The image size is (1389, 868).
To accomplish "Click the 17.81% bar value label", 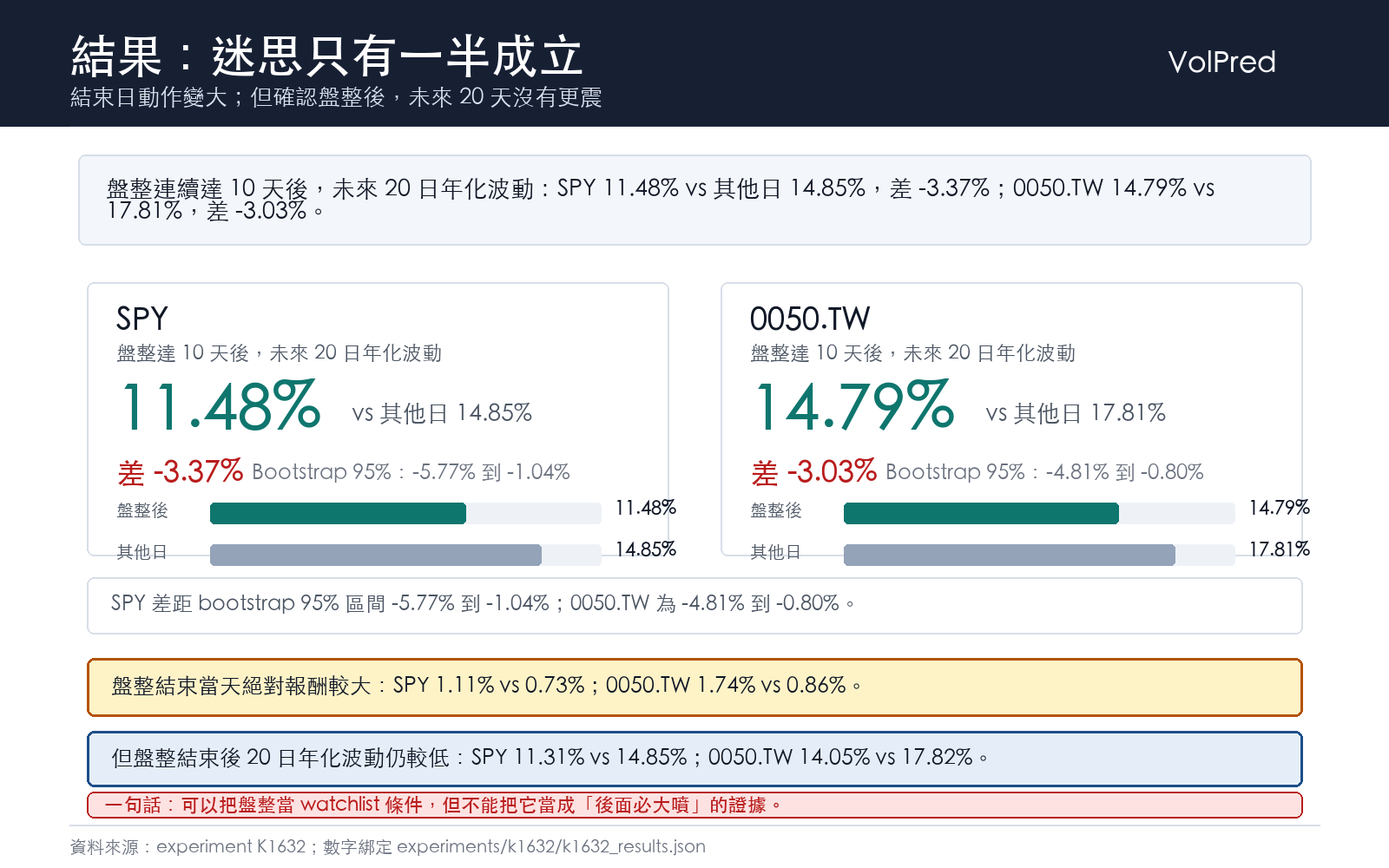I will pyautogui.click(x=1280, y=549).
